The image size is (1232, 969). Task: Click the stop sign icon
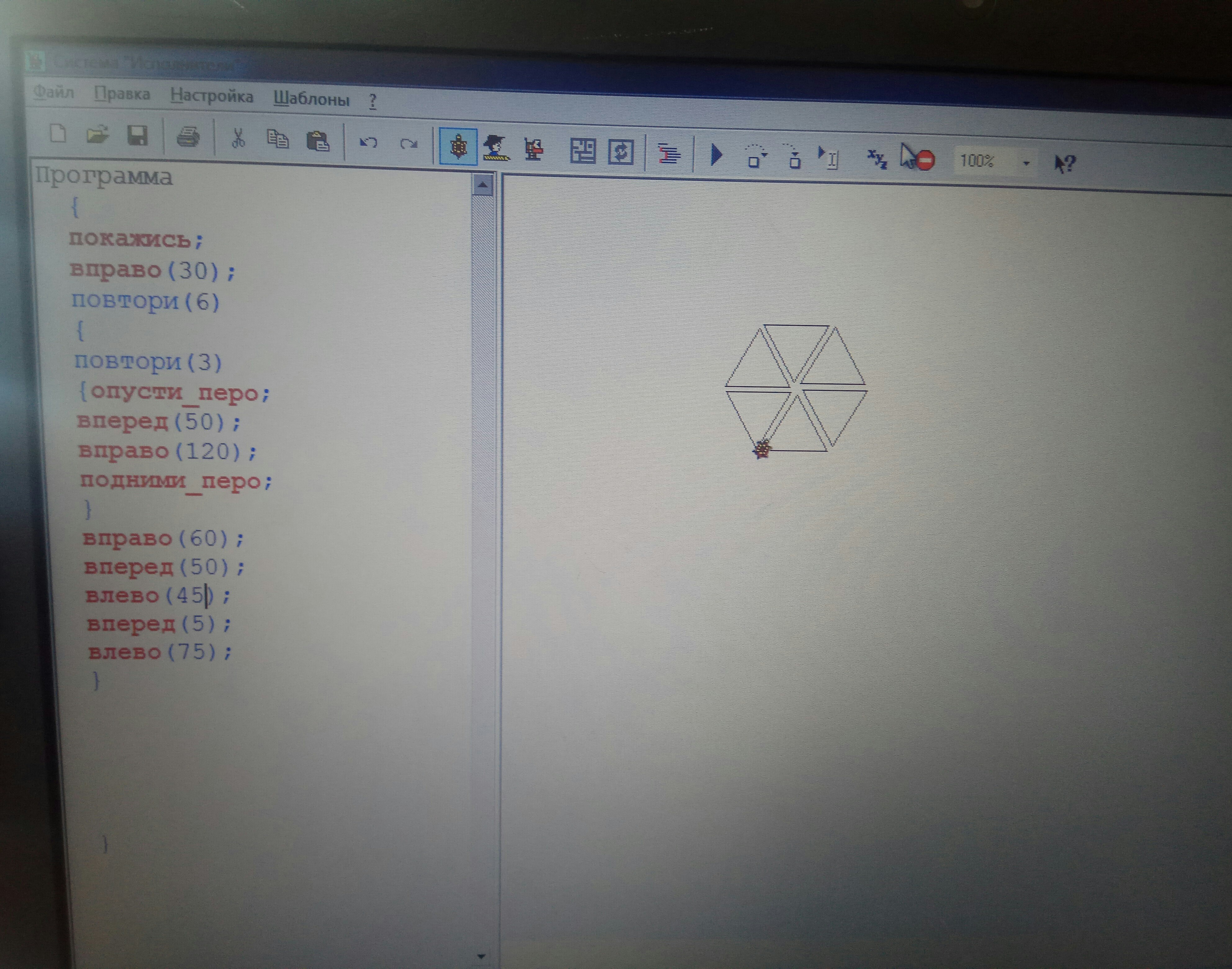925,161
